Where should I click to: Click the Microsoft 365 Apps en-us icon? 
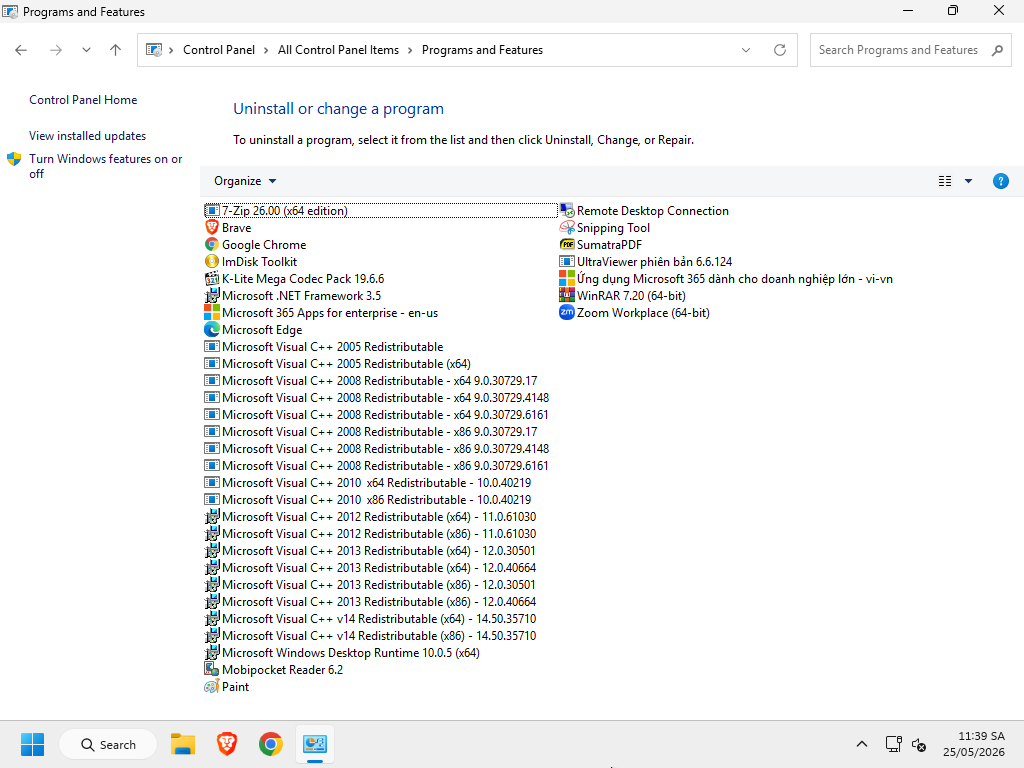point(212,312)
